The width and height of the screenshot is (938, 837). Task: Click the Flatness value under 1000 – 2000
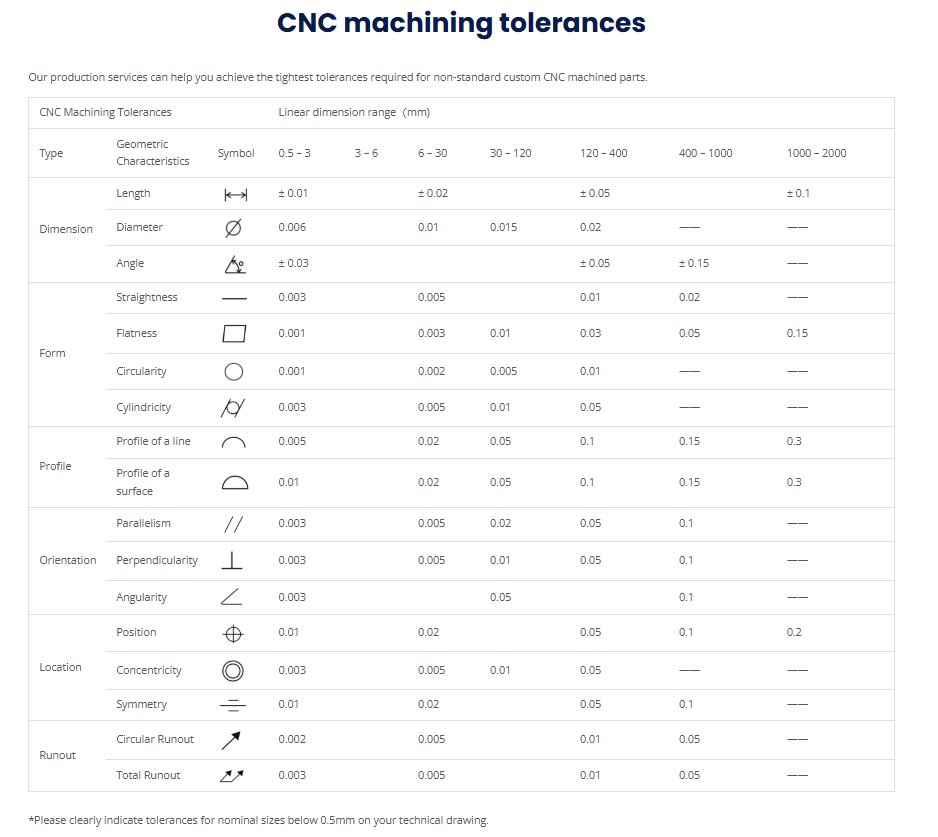(796, 334)
